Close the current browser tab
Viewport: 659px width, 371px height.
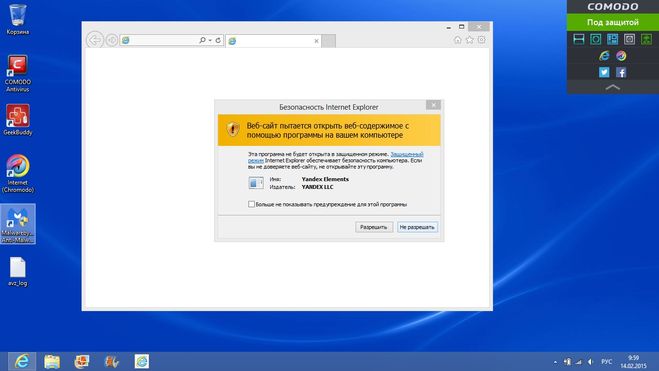point(316,41)
